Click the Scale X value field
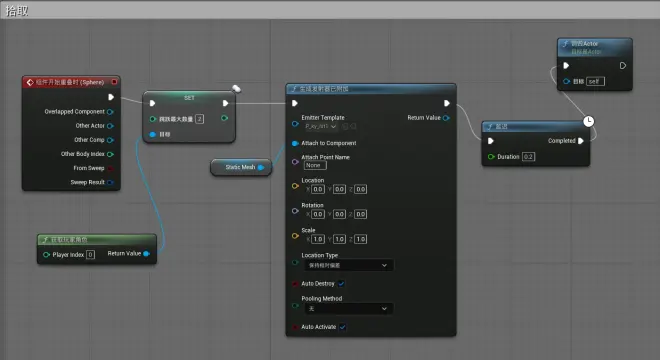660x360 pixels. 318,239
